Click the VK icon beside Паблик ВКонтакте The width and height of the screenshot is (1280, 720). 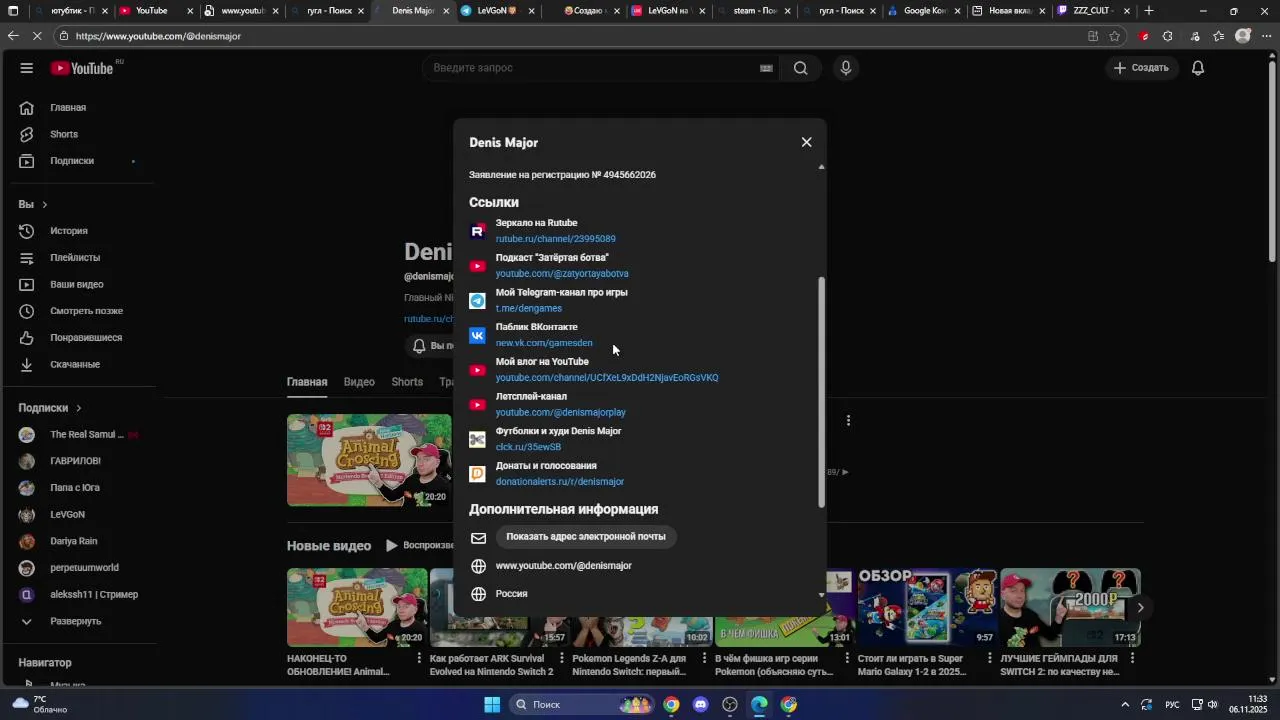click(x=477, y=335)
